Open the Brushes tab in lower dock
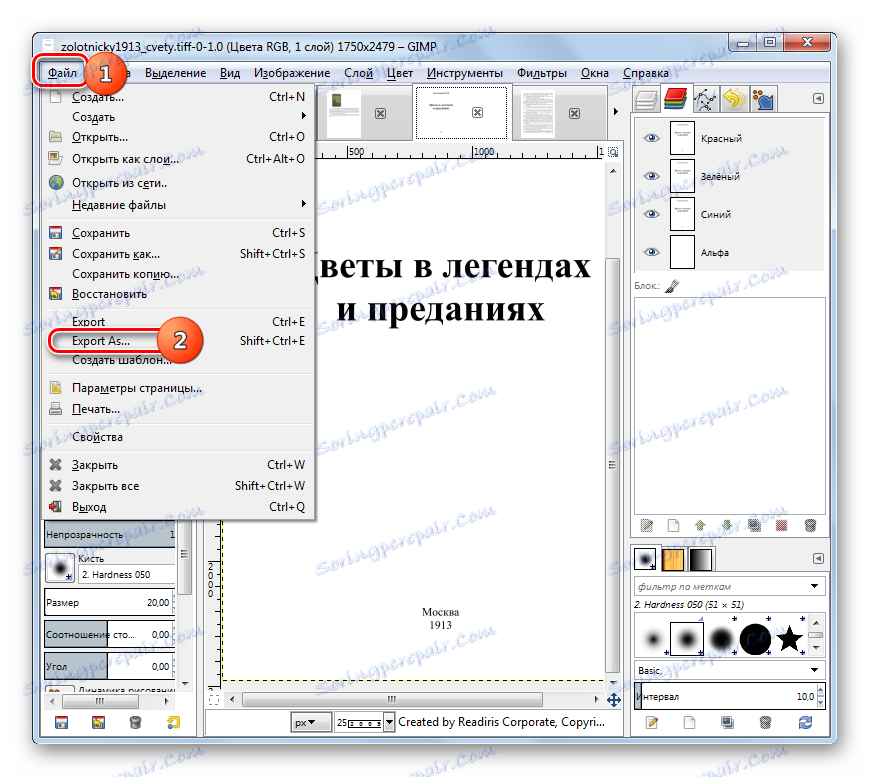Viewport: 870px width, 777px height. pos(645,559)
